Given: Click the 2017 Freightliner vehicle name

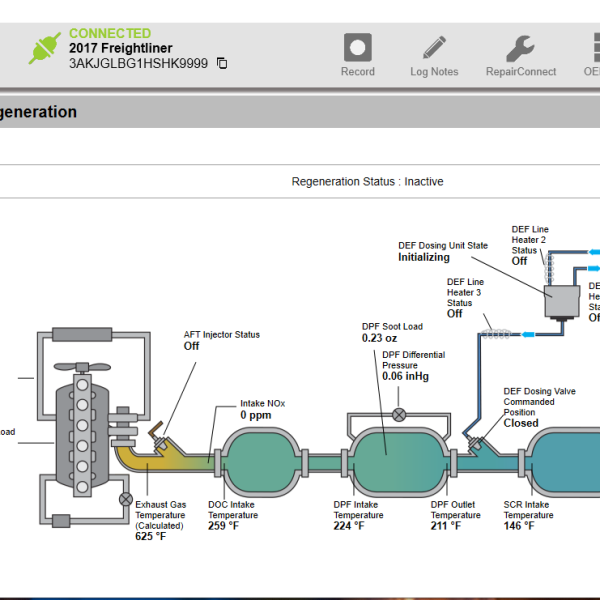Looking at the screenshot, I should (x=122, y=48).
